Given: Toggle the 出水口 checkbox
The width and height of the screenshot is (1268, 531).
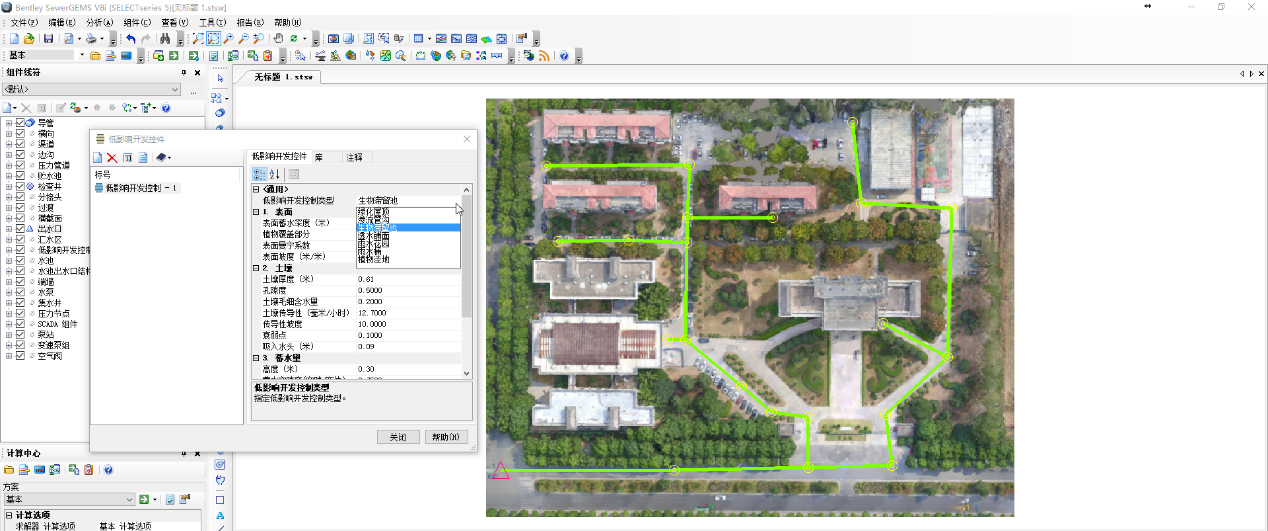Looking at the screenshot, I should point(20,229).
